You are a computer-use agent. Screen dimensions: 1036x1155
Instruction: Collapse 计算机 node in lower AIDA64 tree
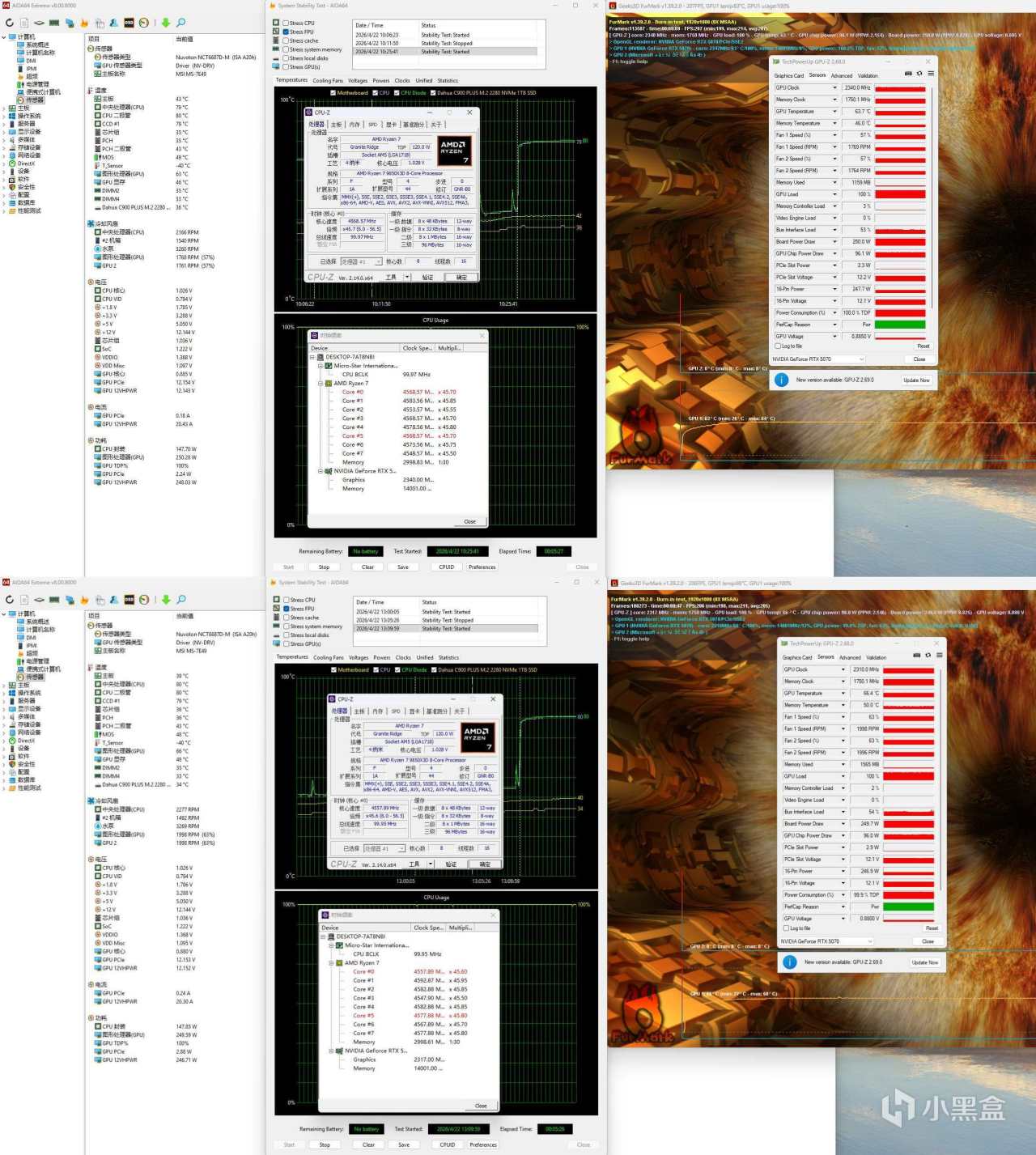[4, 614]
